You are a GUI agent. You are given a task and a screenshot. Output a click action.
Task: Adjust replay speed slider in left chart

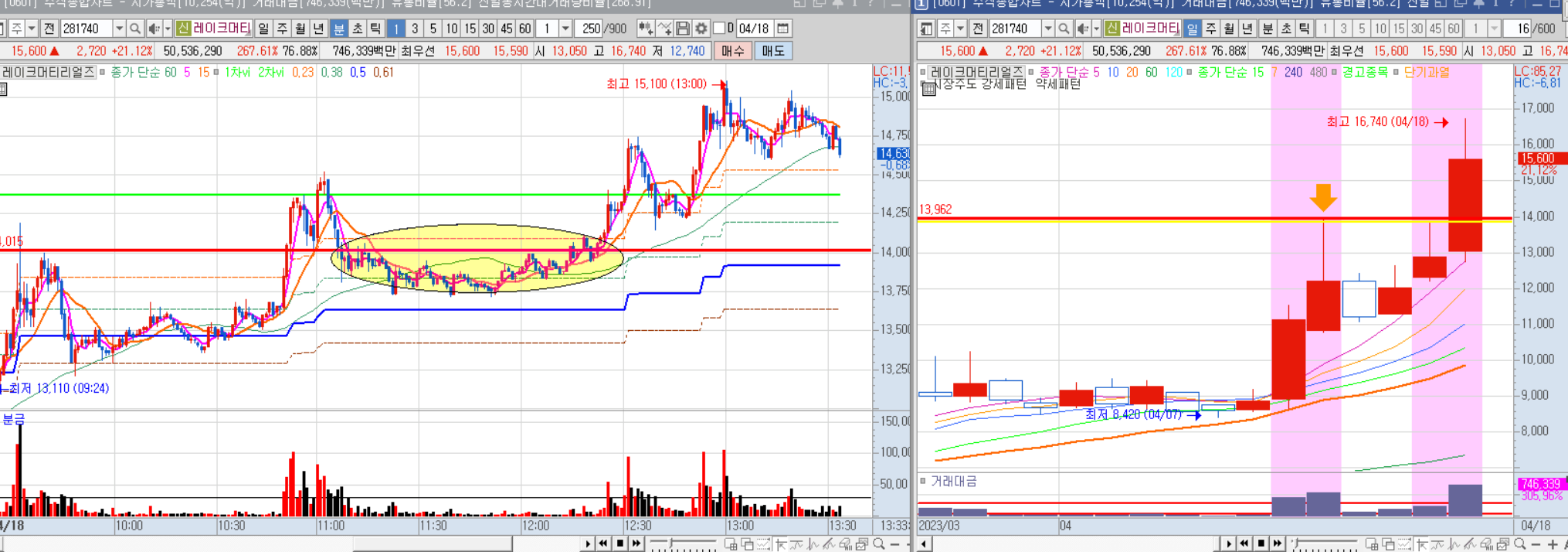coord(671,543)
